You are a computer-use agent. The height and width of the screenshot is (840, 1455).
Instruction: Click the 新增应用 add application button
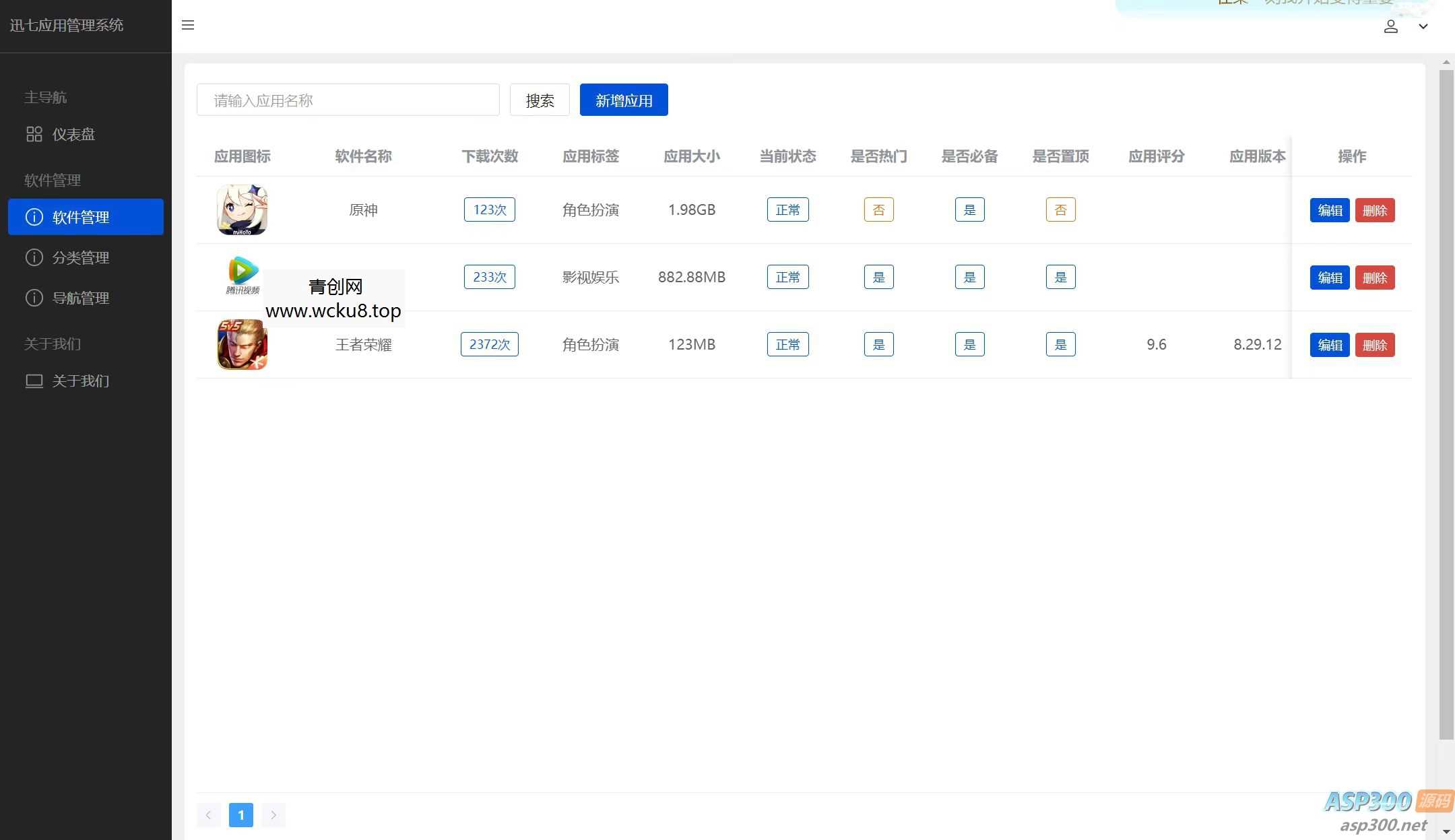pos(623,100)
